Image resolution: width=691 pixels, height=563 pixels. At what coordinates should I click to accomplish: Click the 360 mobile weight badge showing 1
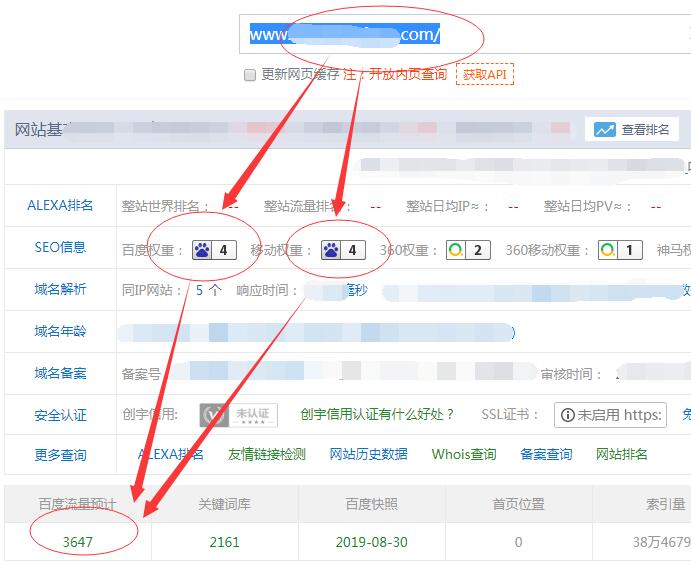[620, 249]
